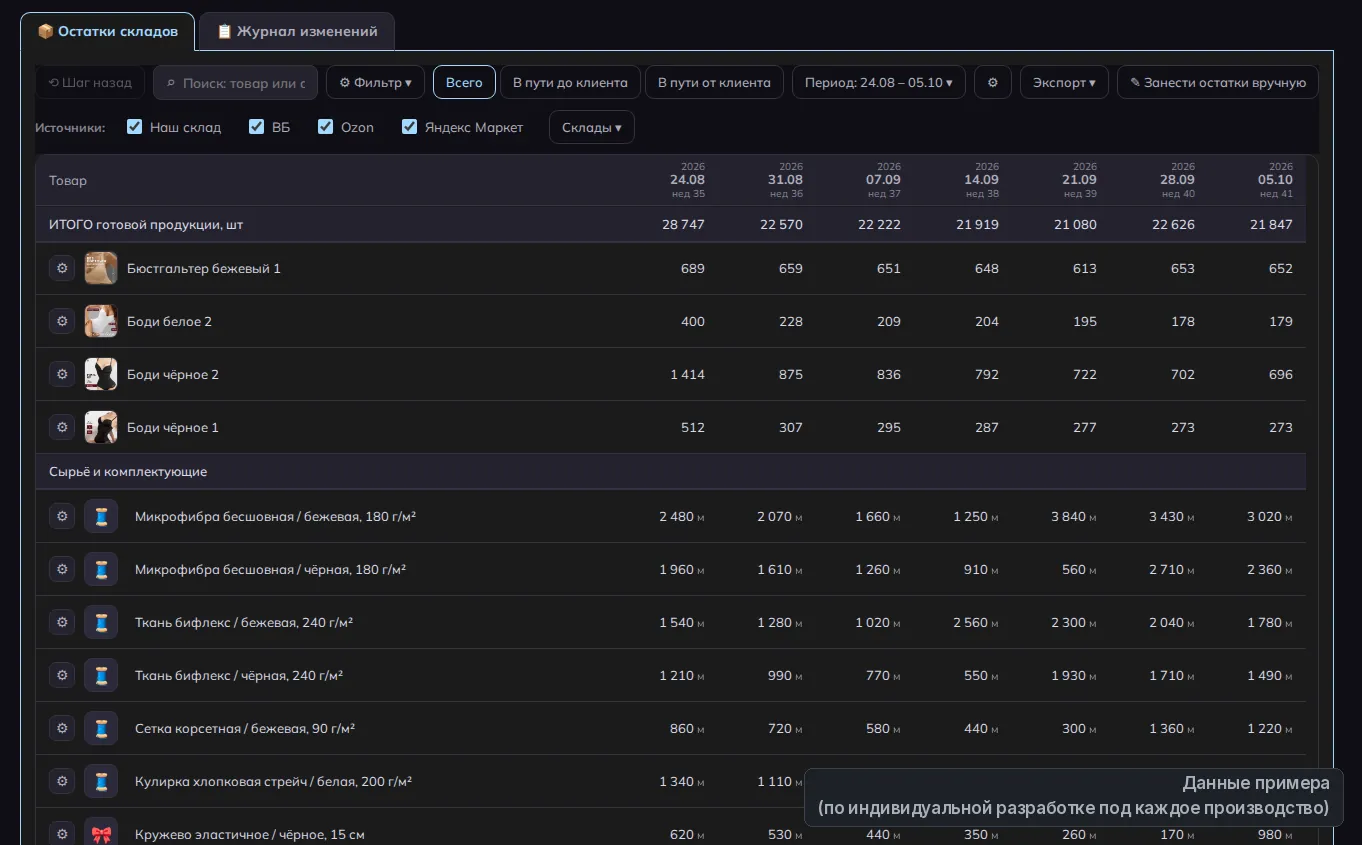The image size is (1362, 845).
Task: Open gear for Микрофибра бесшовная чёрная
Action: click(x=62, y=569)
